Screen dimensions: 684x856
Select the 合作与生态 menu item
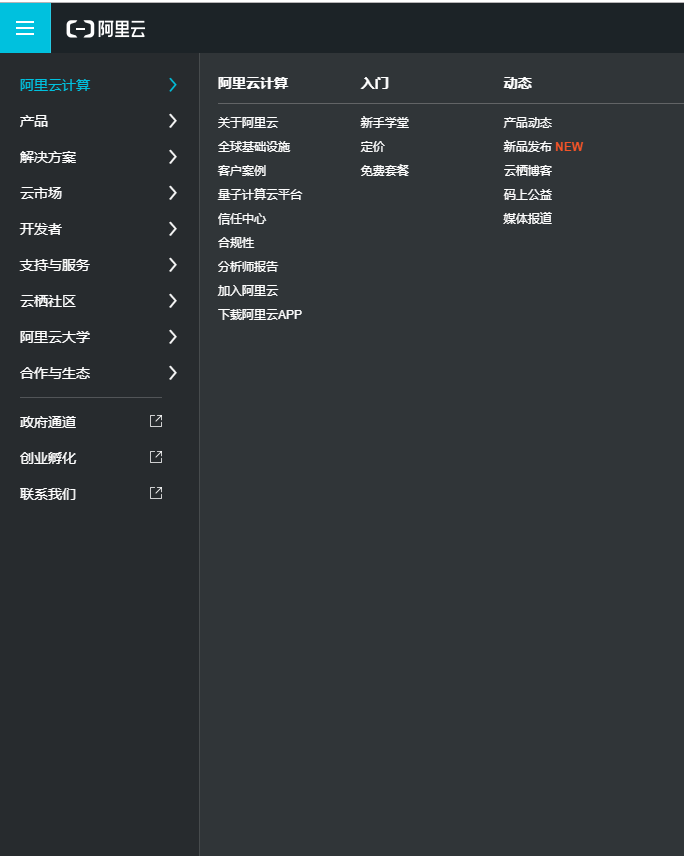[99, 373]
